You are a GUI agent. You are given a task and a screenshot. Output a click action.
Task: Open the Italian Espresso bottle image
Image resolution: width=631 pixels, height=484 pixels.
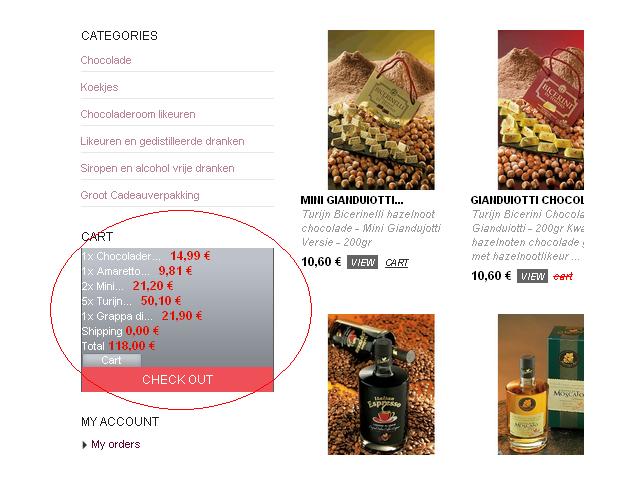[381, 384]
